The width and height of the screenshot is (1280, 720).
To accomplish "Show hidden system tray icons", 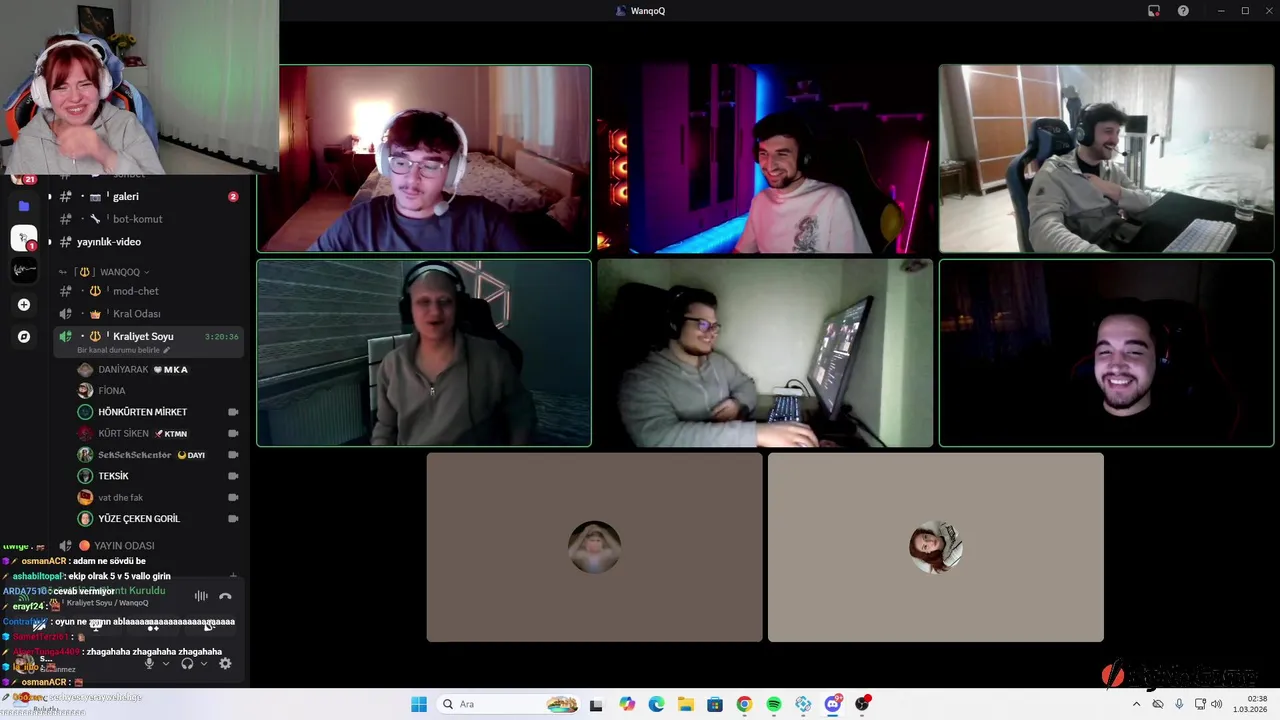I will (x=1136, y=704).
